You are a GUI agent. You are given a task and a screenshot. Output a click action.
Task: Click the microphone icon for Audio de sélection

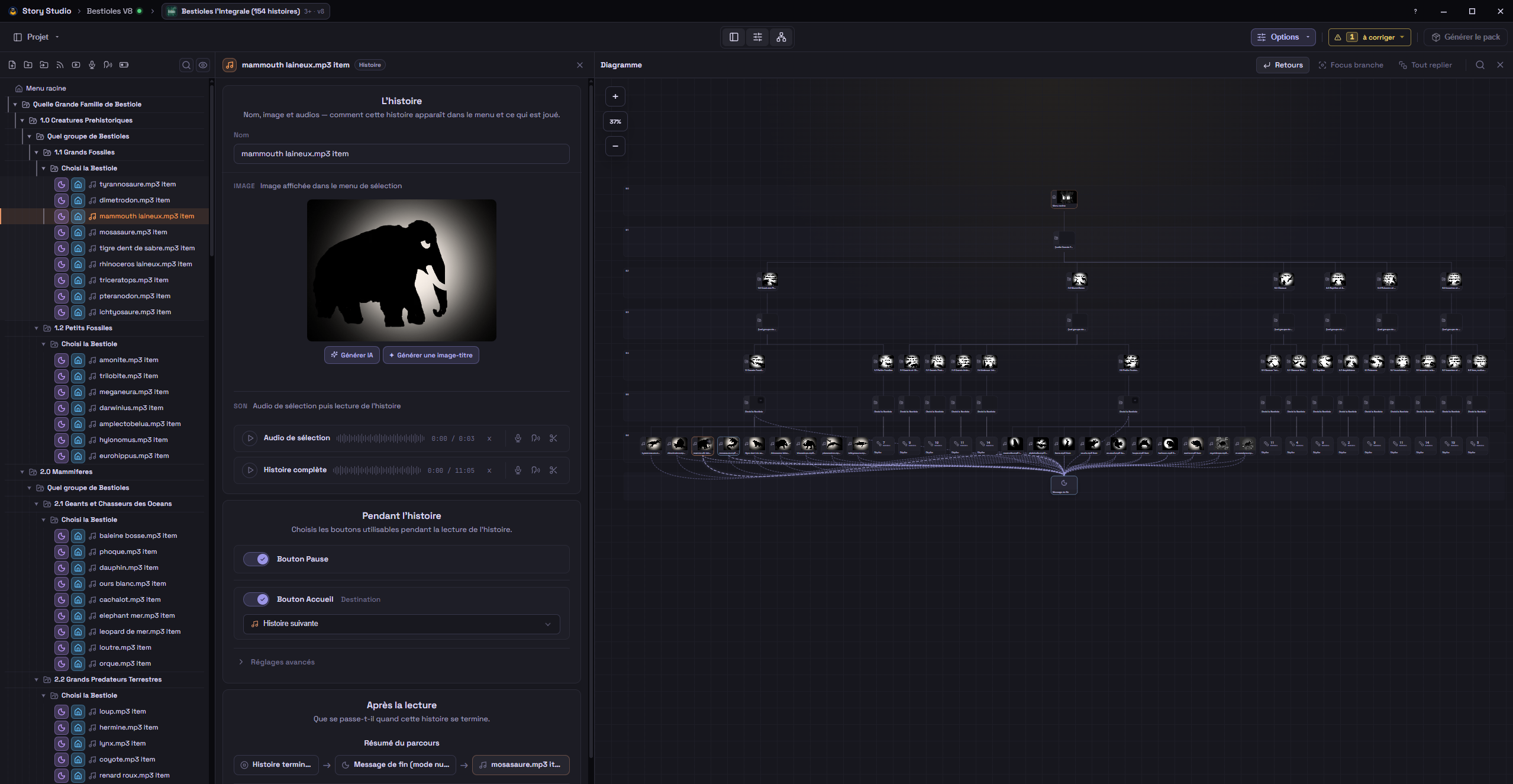click(518, 438)
